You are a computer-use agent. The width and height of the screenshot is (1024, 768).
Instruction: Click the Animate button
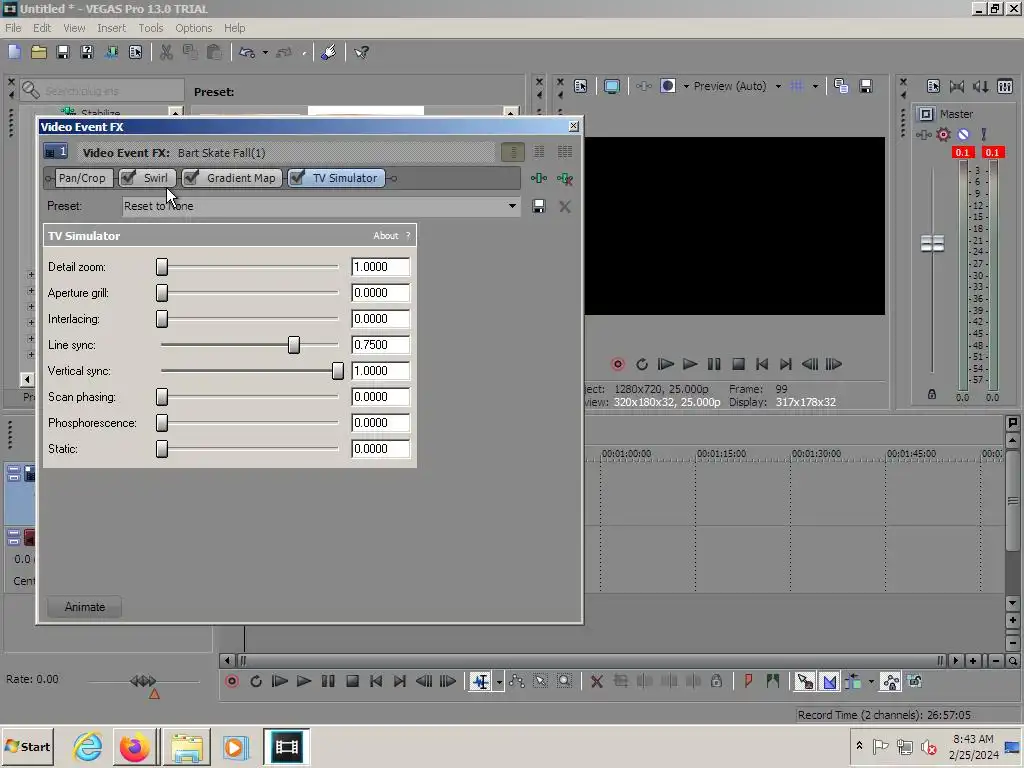(84, 607)
